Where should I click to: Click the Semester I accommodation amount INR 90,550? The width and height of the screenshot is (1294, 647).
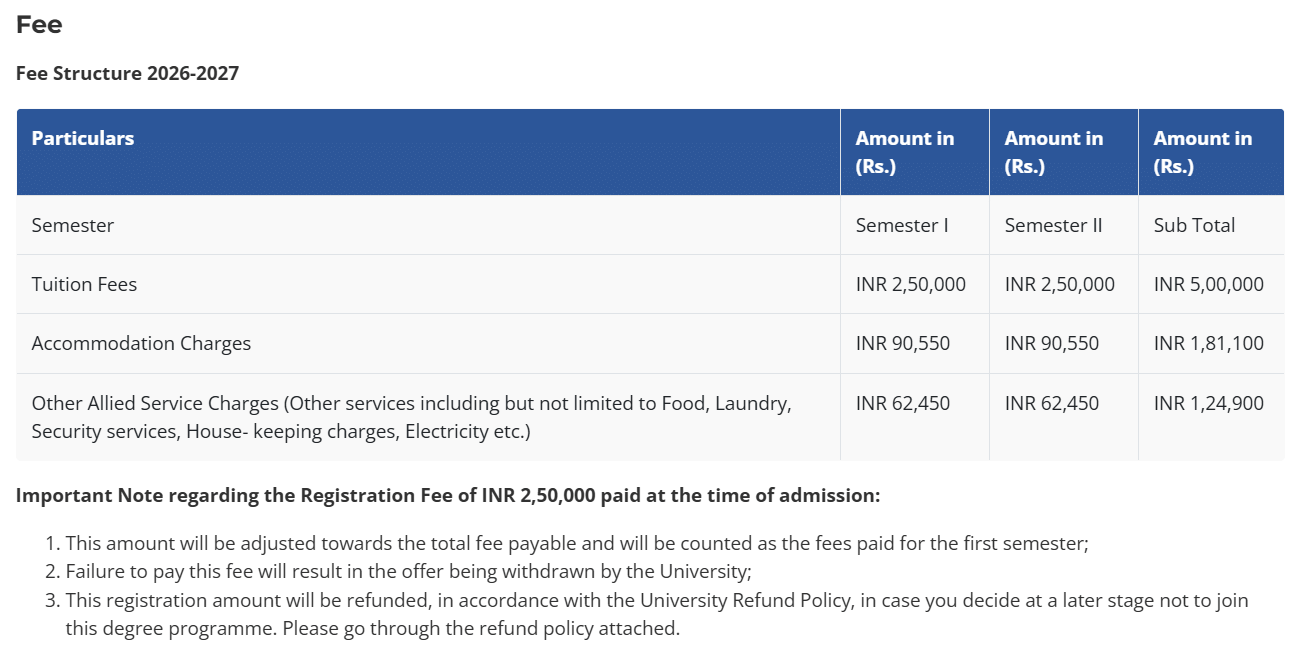click(x=903, y=343)
